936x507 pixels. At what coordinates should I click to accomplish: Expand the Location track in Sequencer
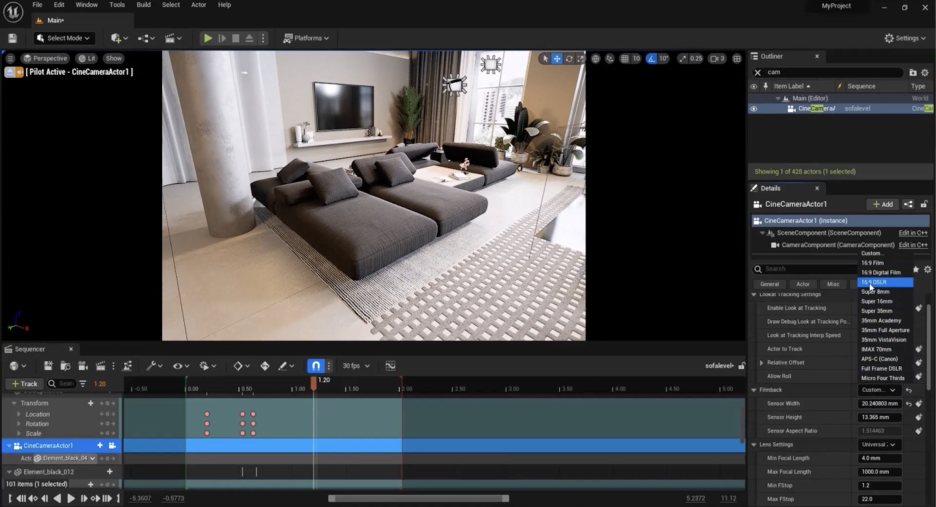point(19,414)
